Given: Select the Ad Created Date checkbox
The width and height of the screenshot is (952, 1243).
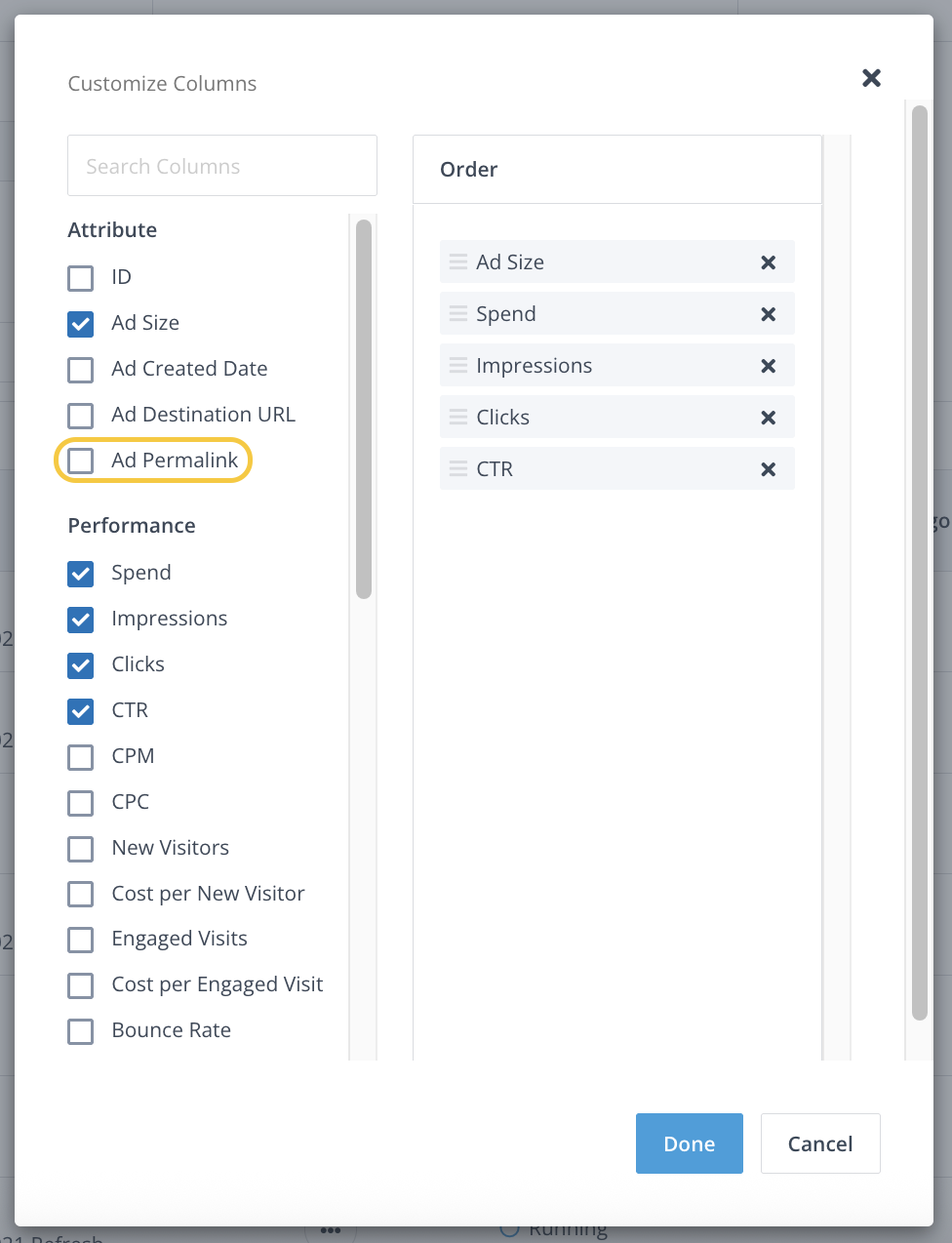Looking at the screenshot, I should click(81, 370).
